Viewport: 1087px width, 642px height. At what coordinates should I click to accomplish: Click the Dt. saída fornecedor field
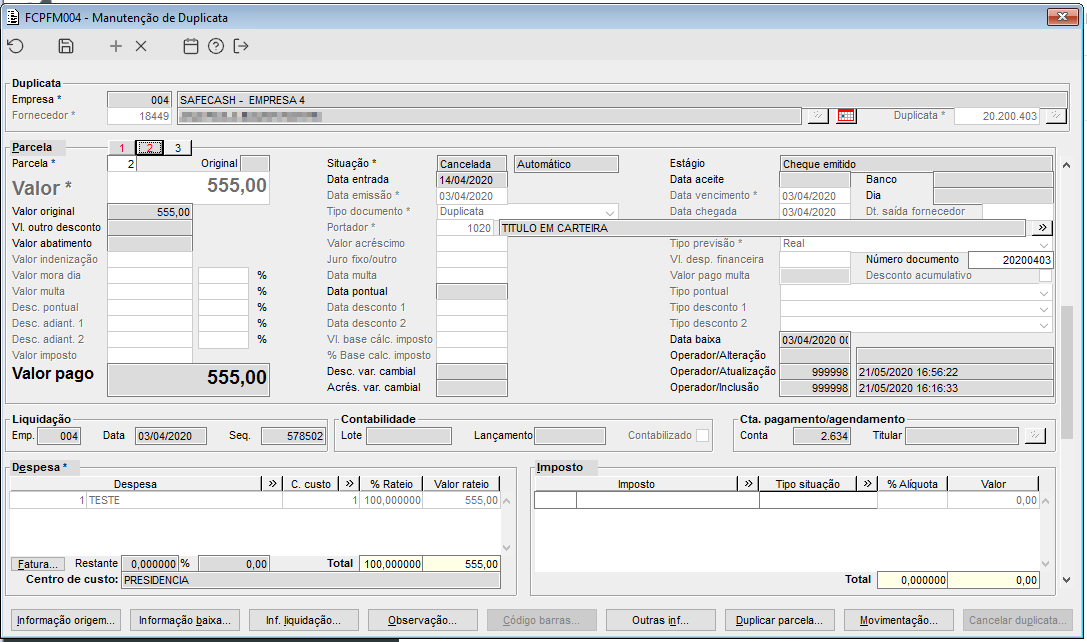[1018, 212]
